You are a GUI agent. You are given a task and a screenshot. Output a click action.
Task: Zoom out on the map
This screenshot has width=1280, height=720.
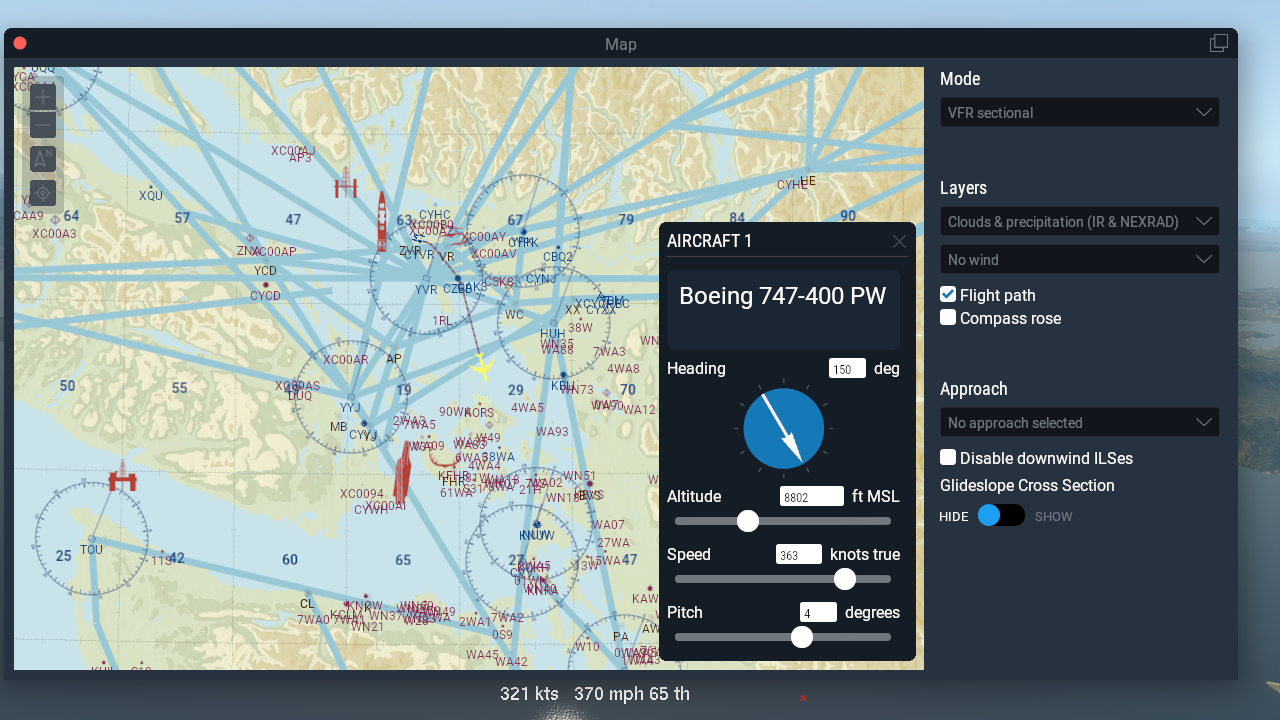coord(43,125)
